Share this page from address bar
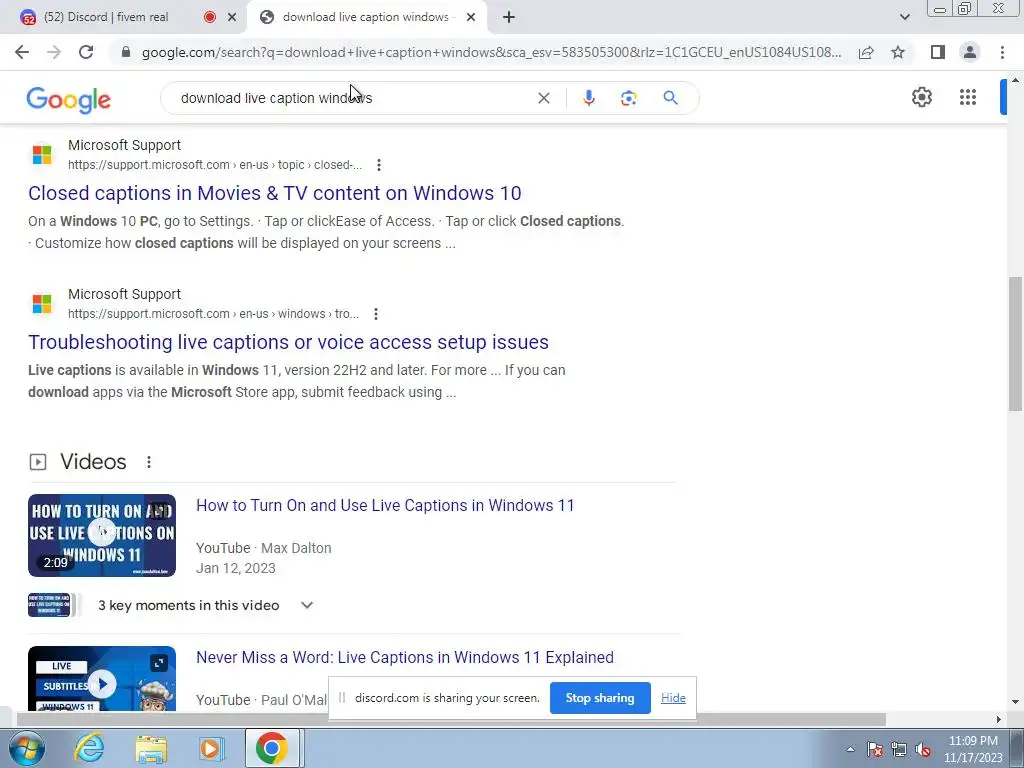1024x768 pixels. [x=866, y=52]
